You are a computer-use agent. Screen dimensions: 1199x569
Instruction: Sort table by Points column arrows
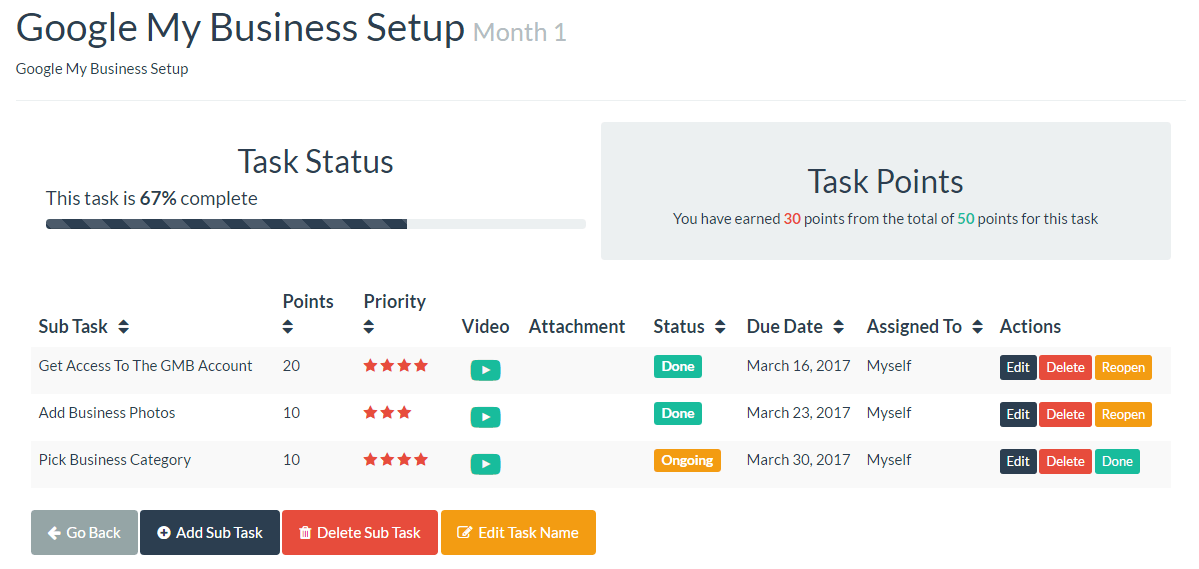click(x=288, y=327)
